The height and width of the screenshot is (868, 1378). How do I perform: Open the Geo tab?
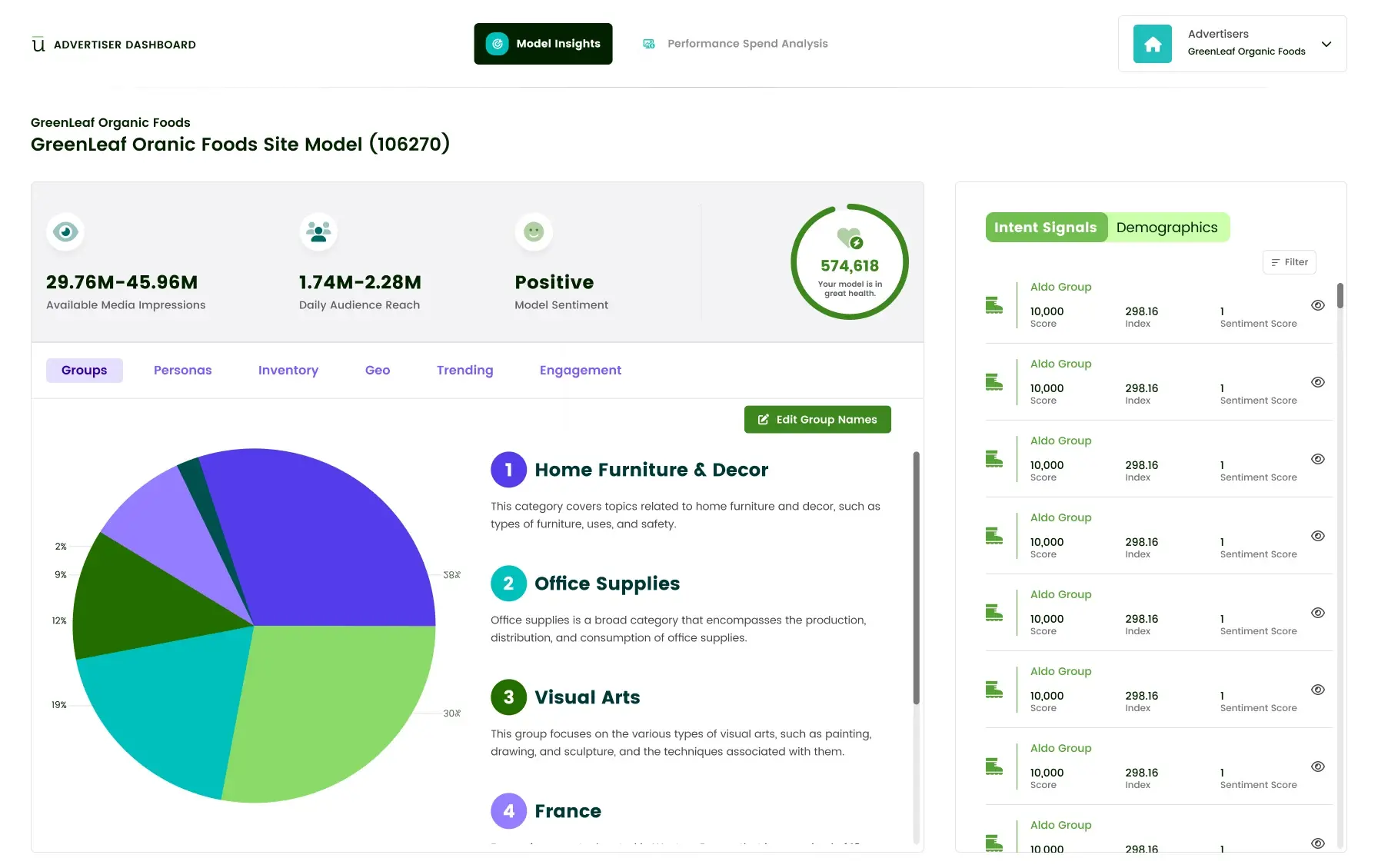(x=378, y=371)
